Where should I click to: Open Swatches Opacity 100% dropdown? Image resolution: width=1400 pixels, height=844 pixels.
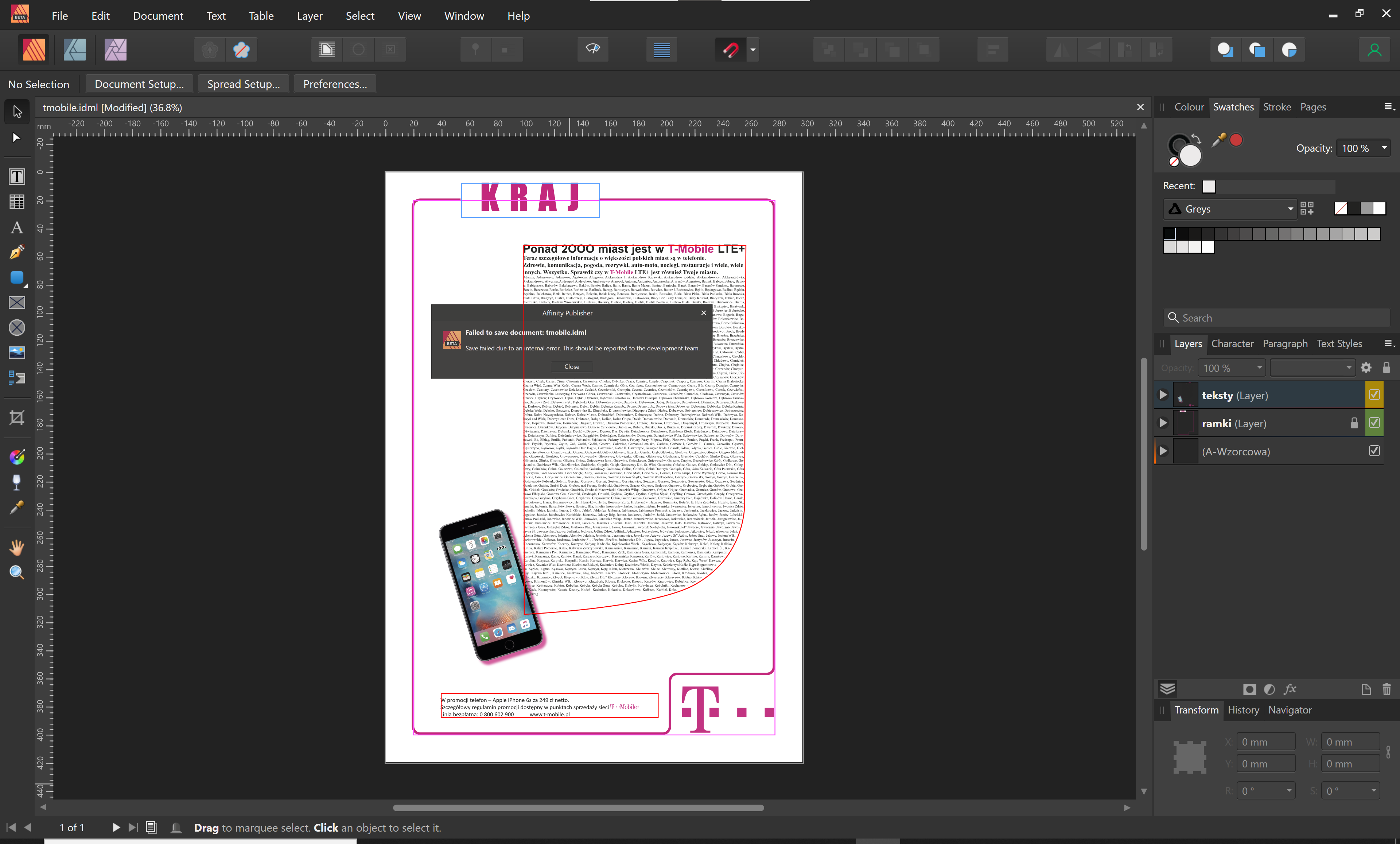pyautogui.click(x=1385, y=148)
